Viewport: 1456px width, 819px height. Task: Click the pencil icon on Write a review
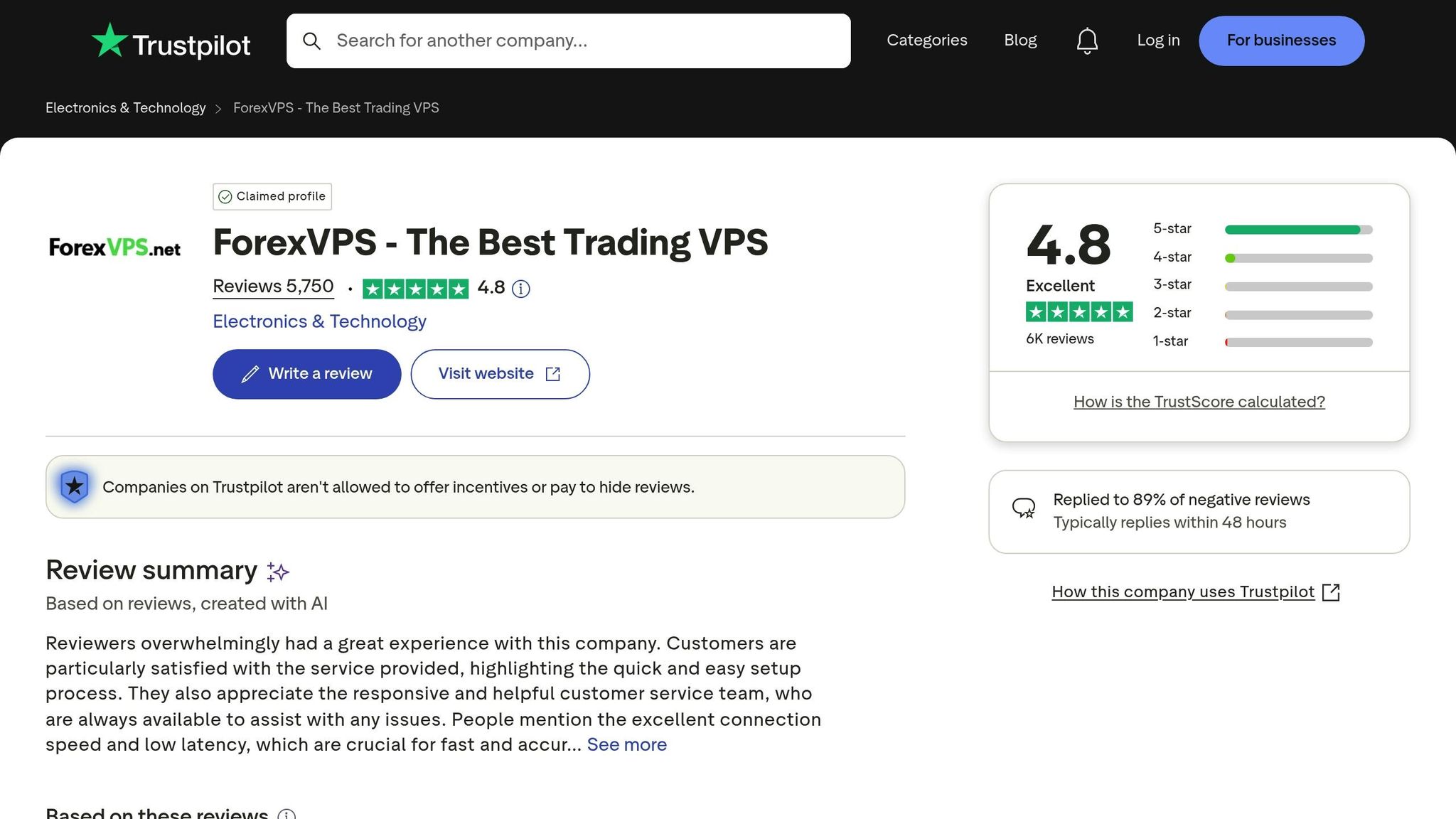(250, 373)
